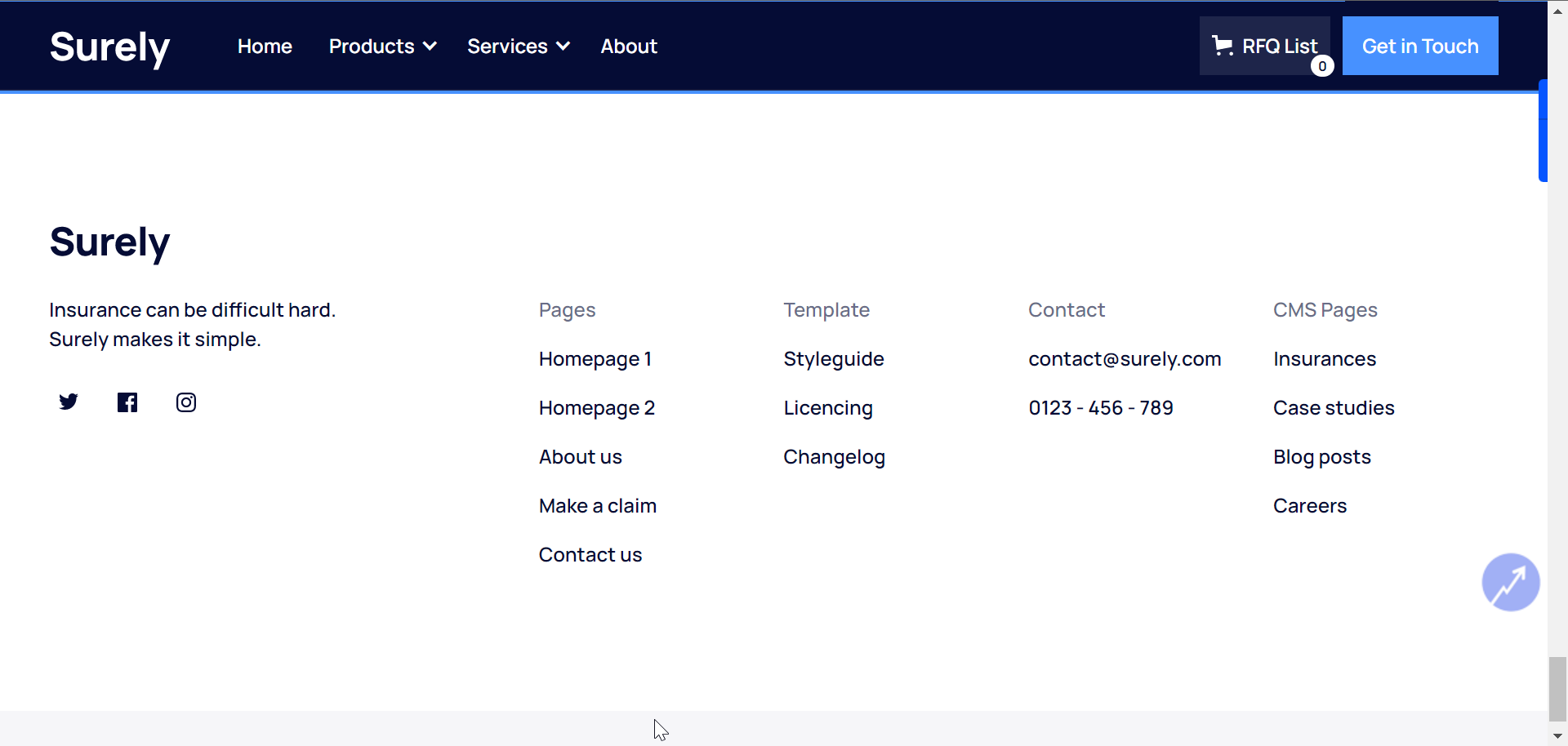The image size is (1568, 746).
Task: Click the Surely logo in the navbar
Action: click(109, 47)
